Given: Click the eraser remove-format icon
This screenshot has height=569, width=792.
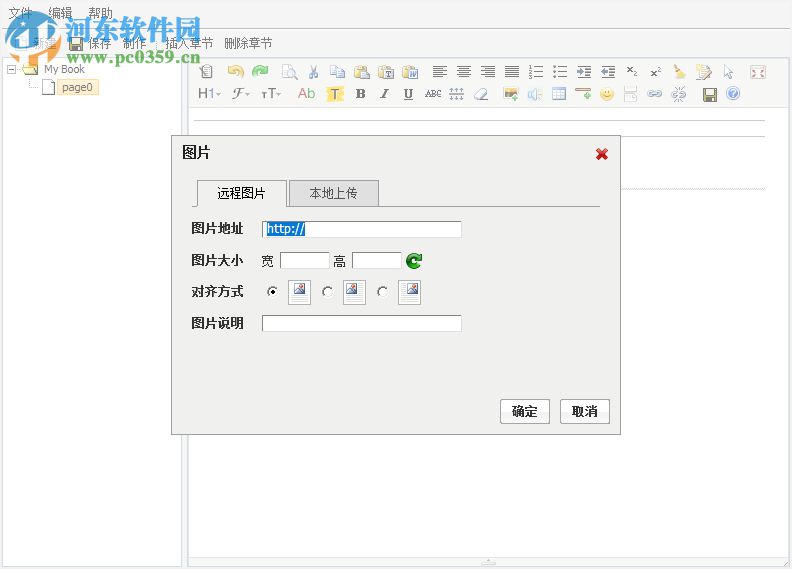Looking at the screenshot, I should (481, 94).
